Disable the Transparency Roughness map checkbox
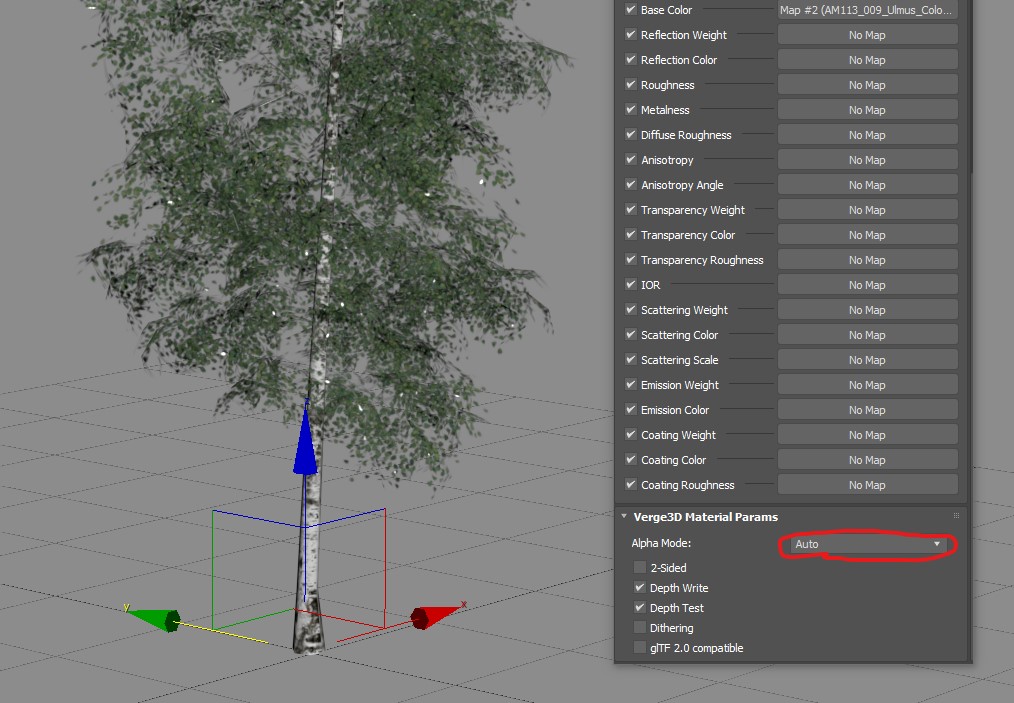The height and width of the screenshot is (703, 1014). click(631, 260)
